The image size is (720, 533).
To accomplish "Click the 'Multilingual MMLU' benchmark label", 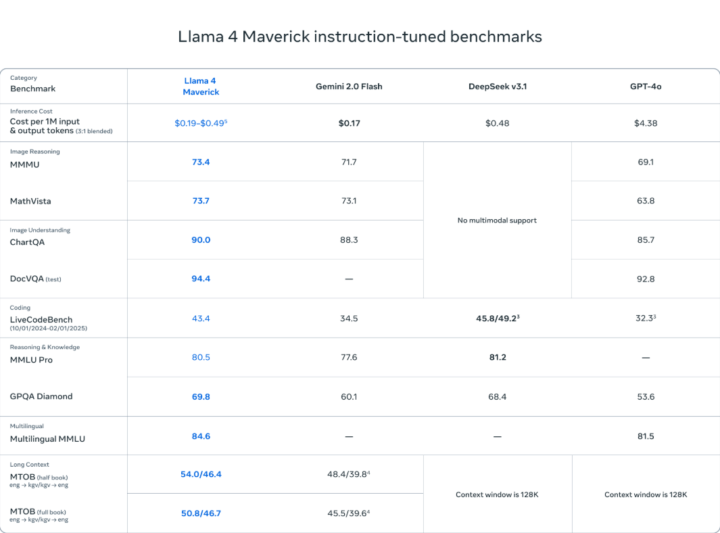I will pyautogui.click(x=47, y=439).
